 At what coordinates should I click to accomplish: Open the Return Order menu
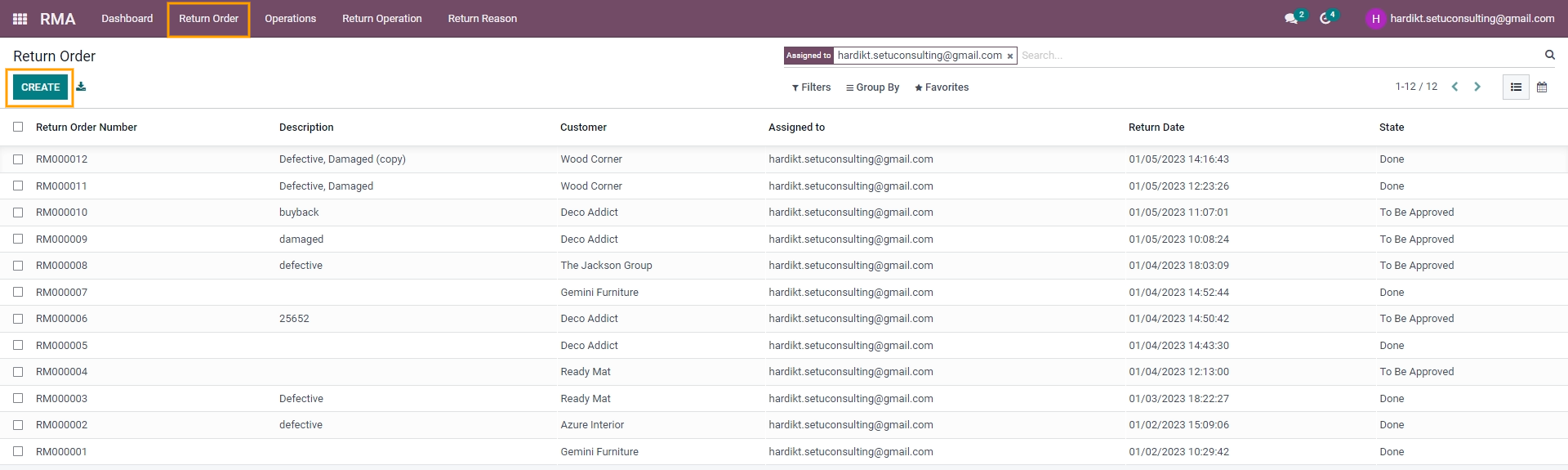[x=209, y=19]
